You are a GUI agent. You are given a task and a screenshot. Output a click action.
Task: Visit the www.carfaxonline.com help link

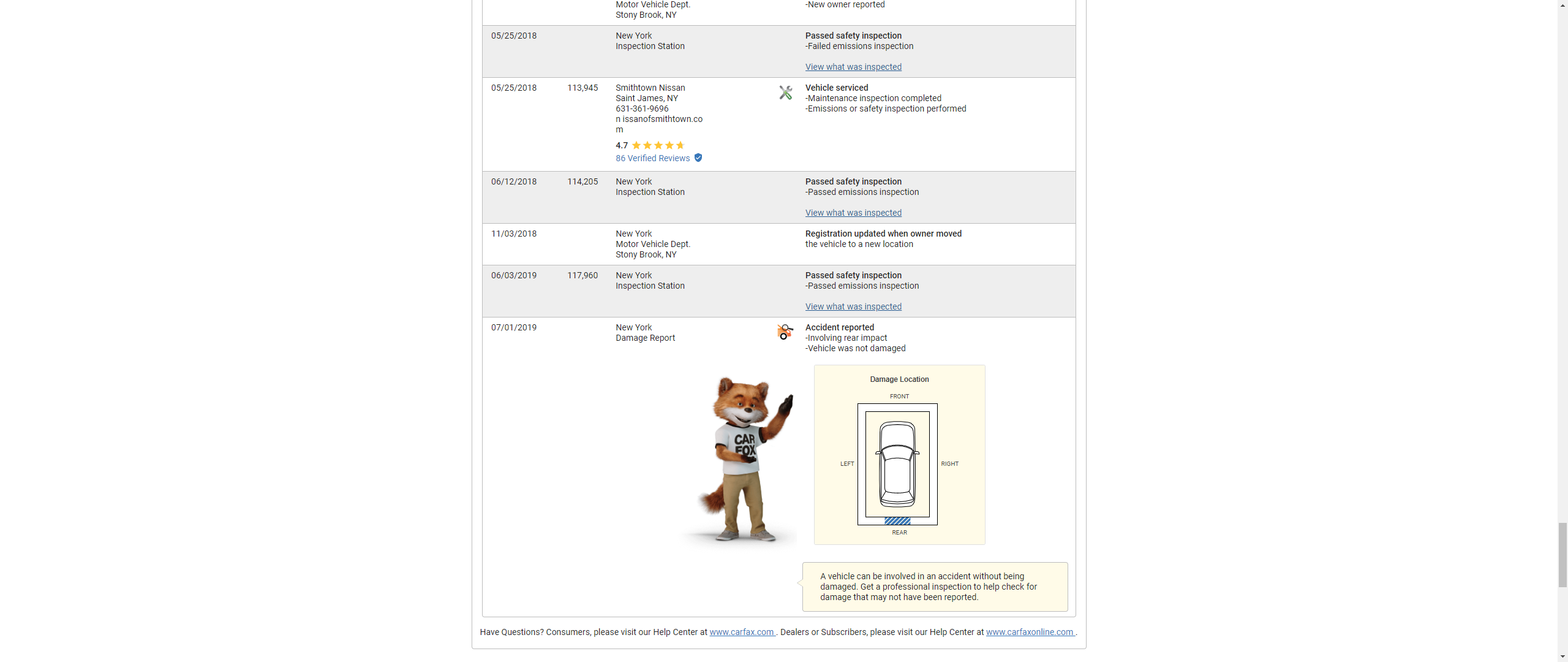1030,632
